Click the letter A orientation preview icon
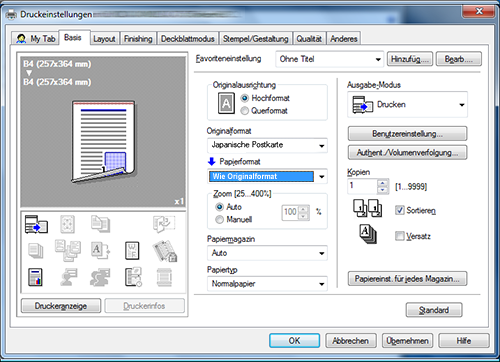 tap(226, 103)
